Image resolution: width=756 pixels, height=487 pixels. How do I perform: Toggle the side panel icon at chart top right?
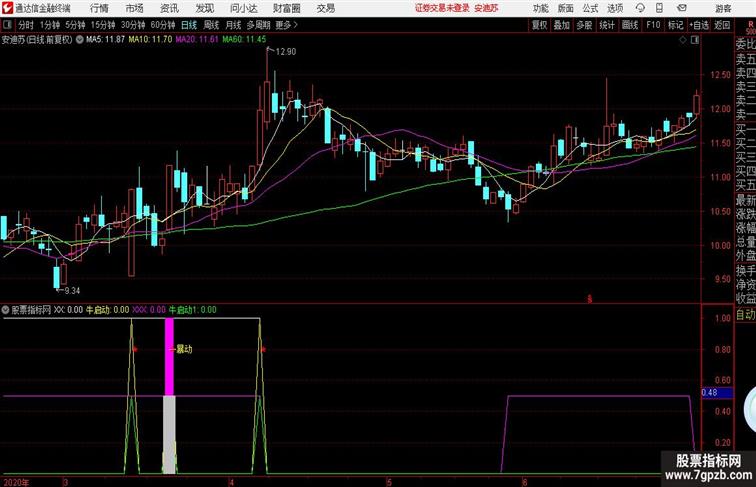click(x=695, y=41)
